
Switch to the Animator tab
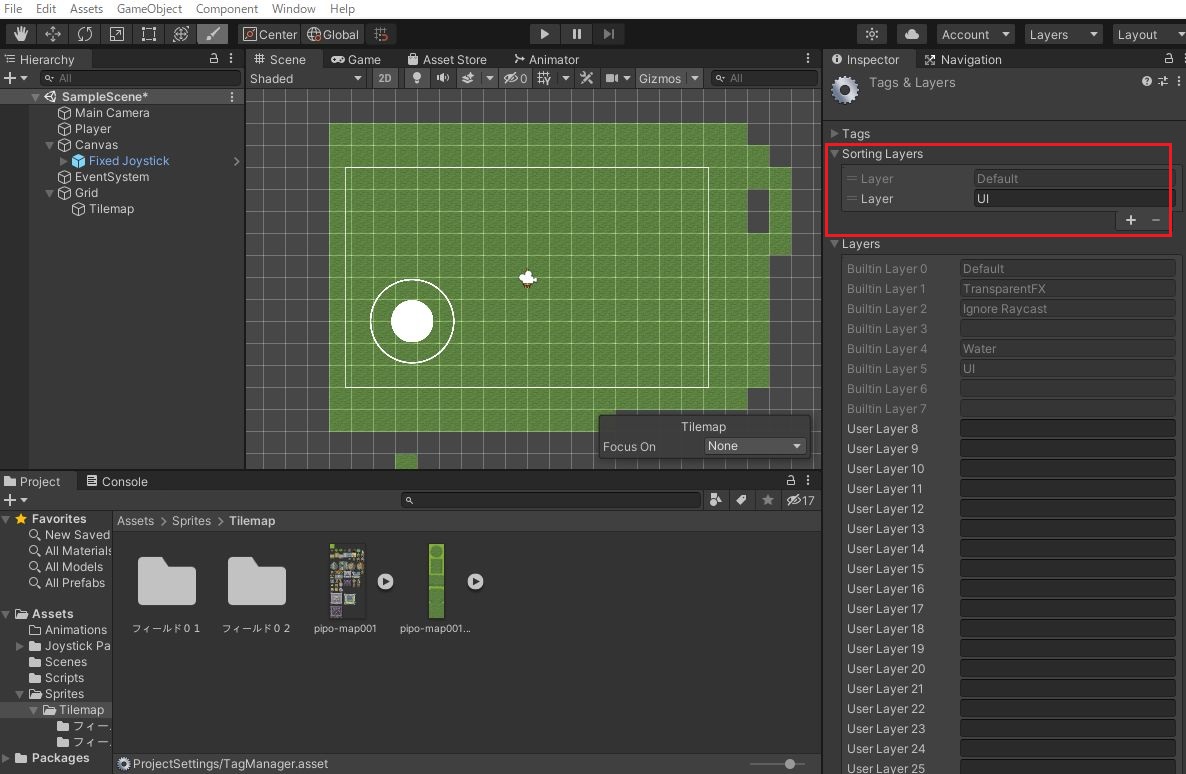tap(546, 59)
